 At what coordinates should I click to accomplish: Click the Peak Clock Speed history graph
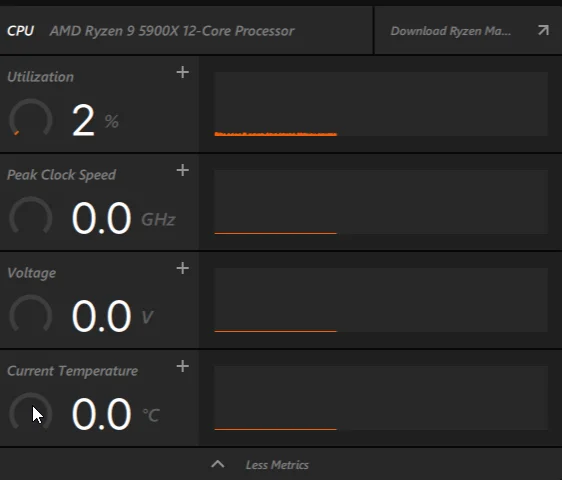(x=381, y=202)
